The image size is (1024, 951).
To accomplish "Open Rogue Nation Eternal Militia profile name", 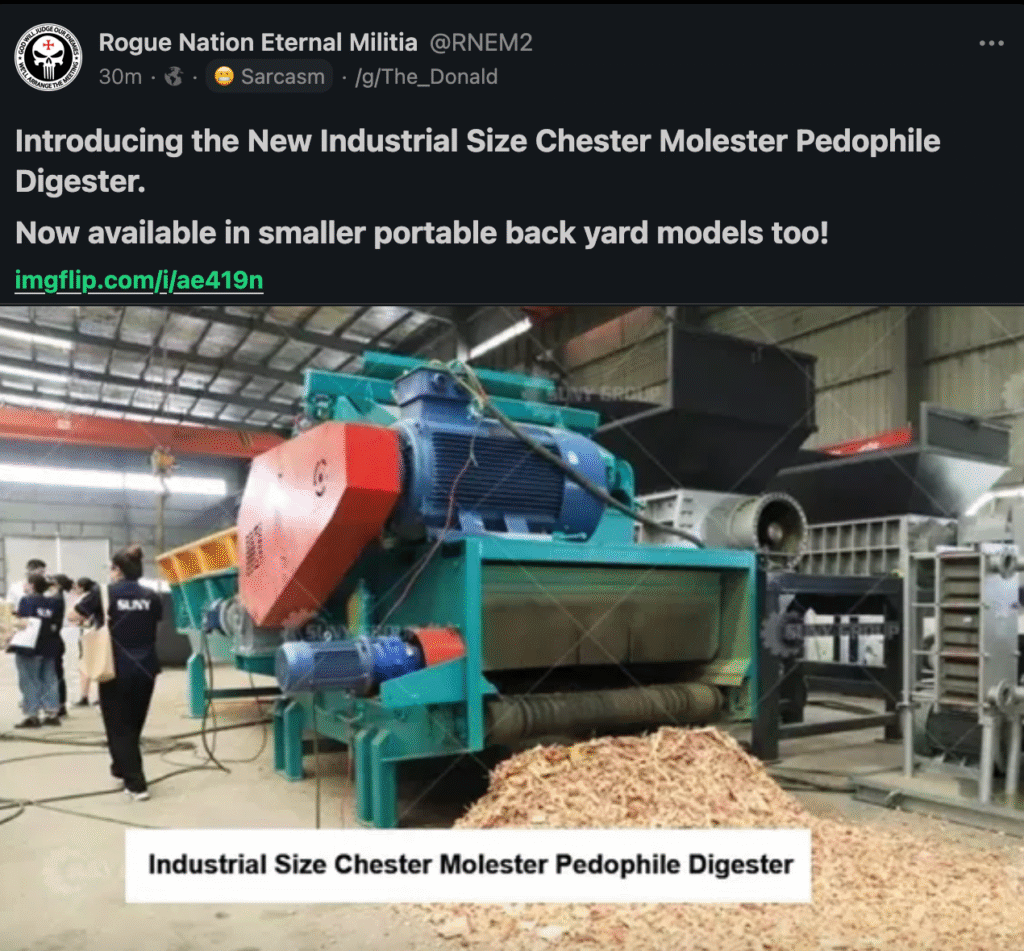I will click(x=258, y=42).
